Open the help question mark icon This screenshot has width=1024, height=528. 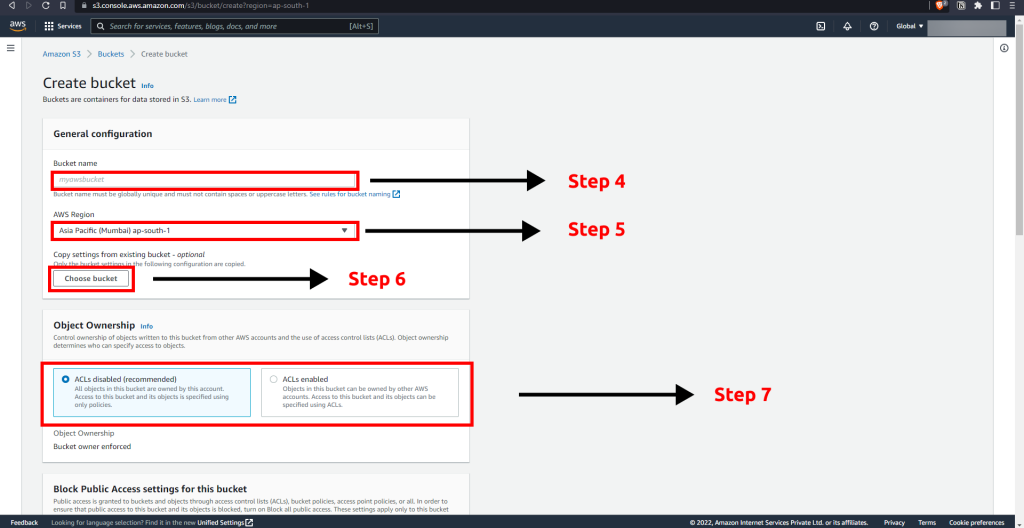tap(874, 26)
